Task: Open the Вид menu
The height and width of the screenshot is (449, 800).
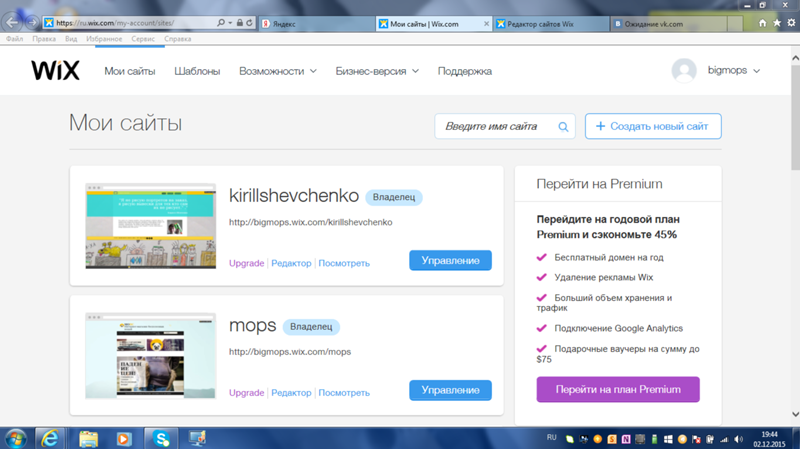Action: coord(71,39)
